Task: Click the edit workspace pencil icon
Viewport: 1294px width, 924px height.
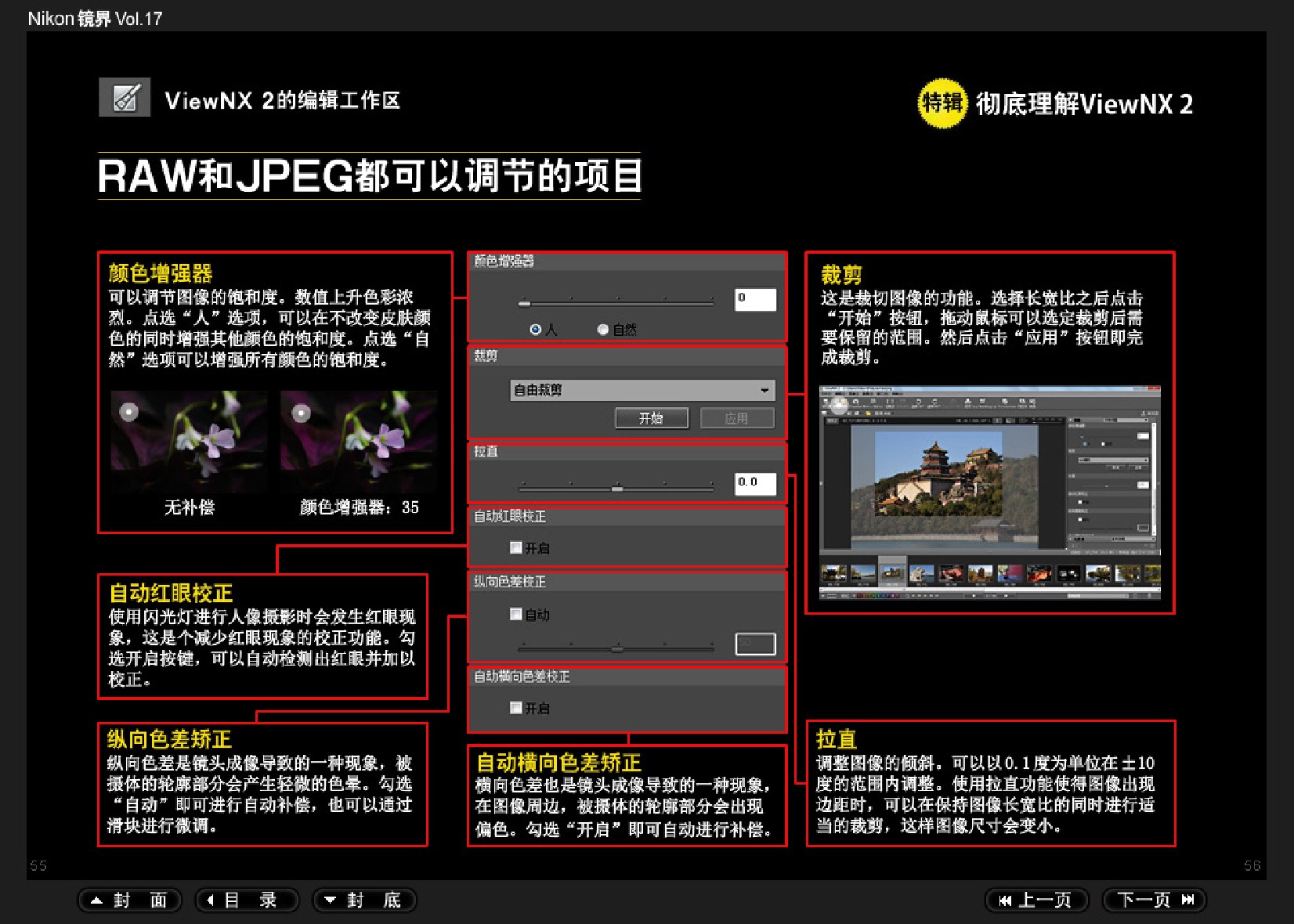Action: click(x=125, y=98)
